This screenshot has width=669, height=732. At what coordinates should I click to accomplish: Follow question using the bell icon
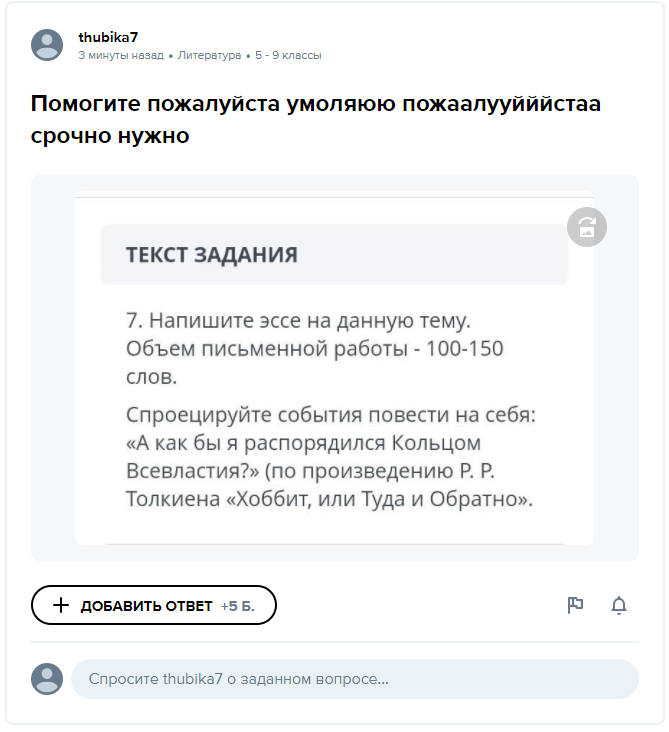point(619,605)
